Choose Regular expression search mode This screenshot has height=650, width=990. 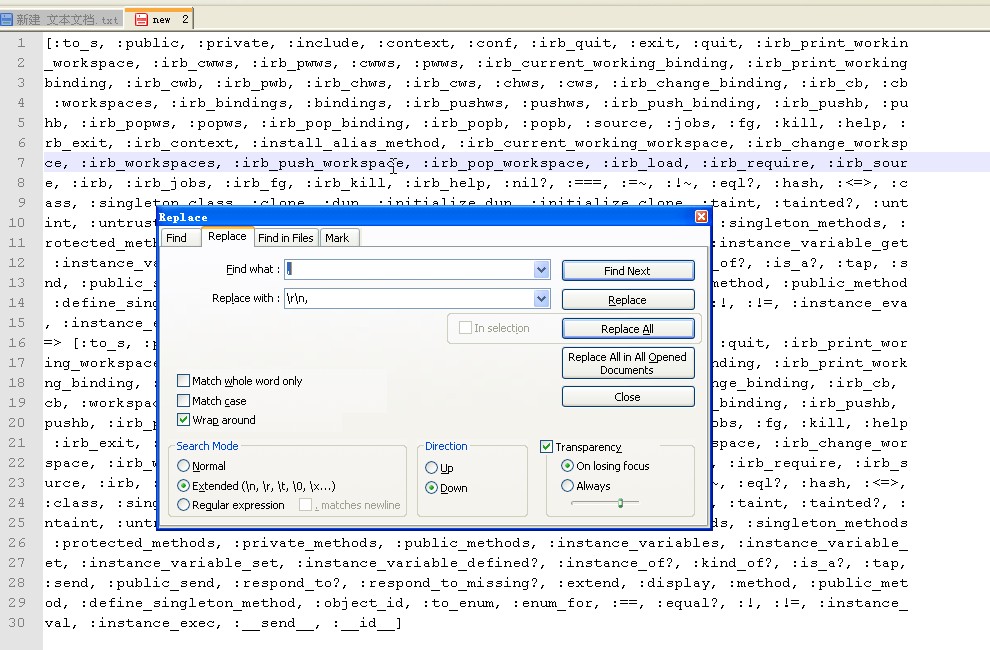coord(183,505)
